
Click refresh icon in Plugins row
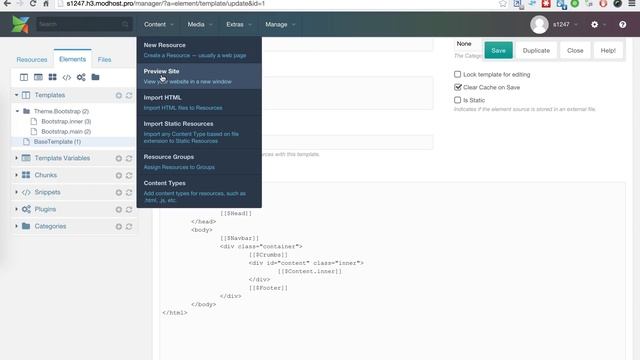point(129,209)
